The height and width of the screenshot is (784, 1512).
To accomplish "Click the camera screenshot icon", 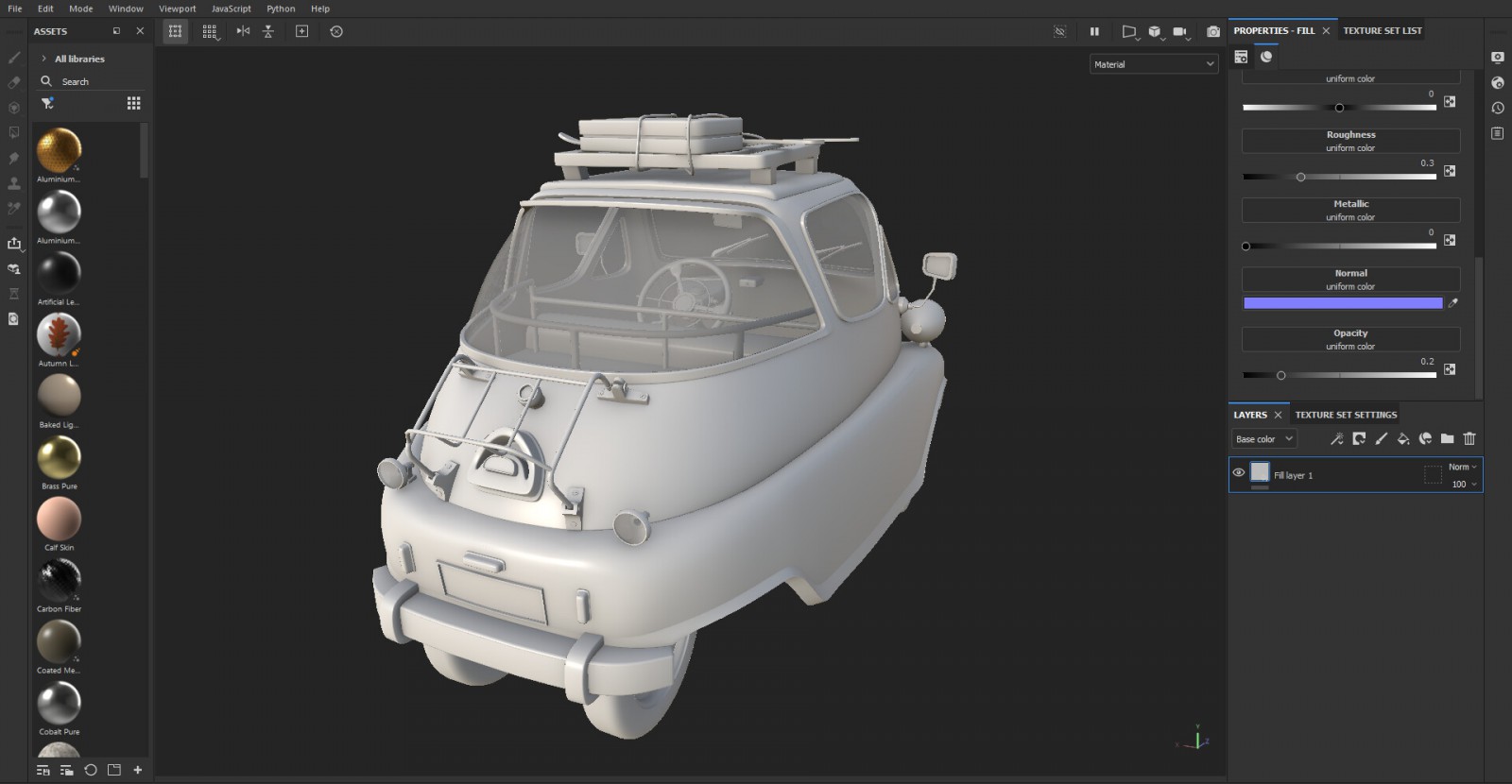I will pyautogui.click(x=1213, y=31).
